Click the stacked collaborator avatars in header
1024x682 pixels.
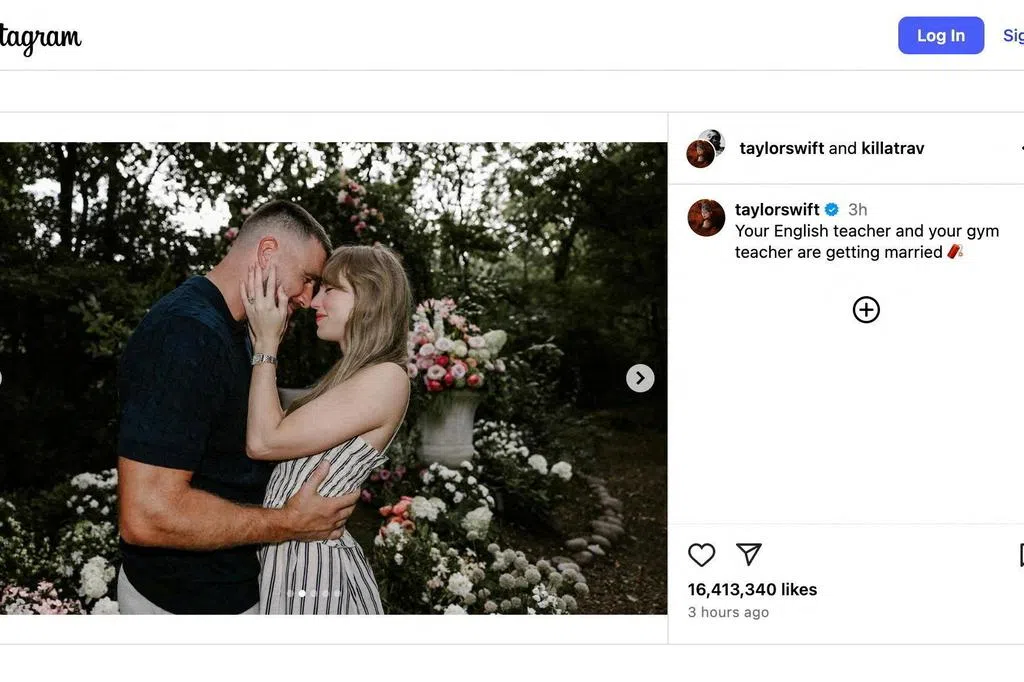[x=705, y=148]
